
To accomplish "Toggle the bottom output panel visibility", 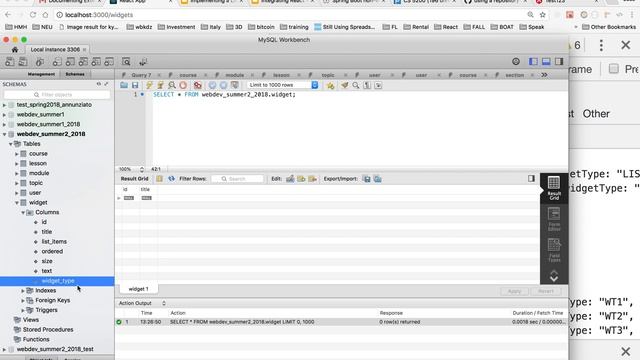I will pyautogui.click(x=546, y=62).
